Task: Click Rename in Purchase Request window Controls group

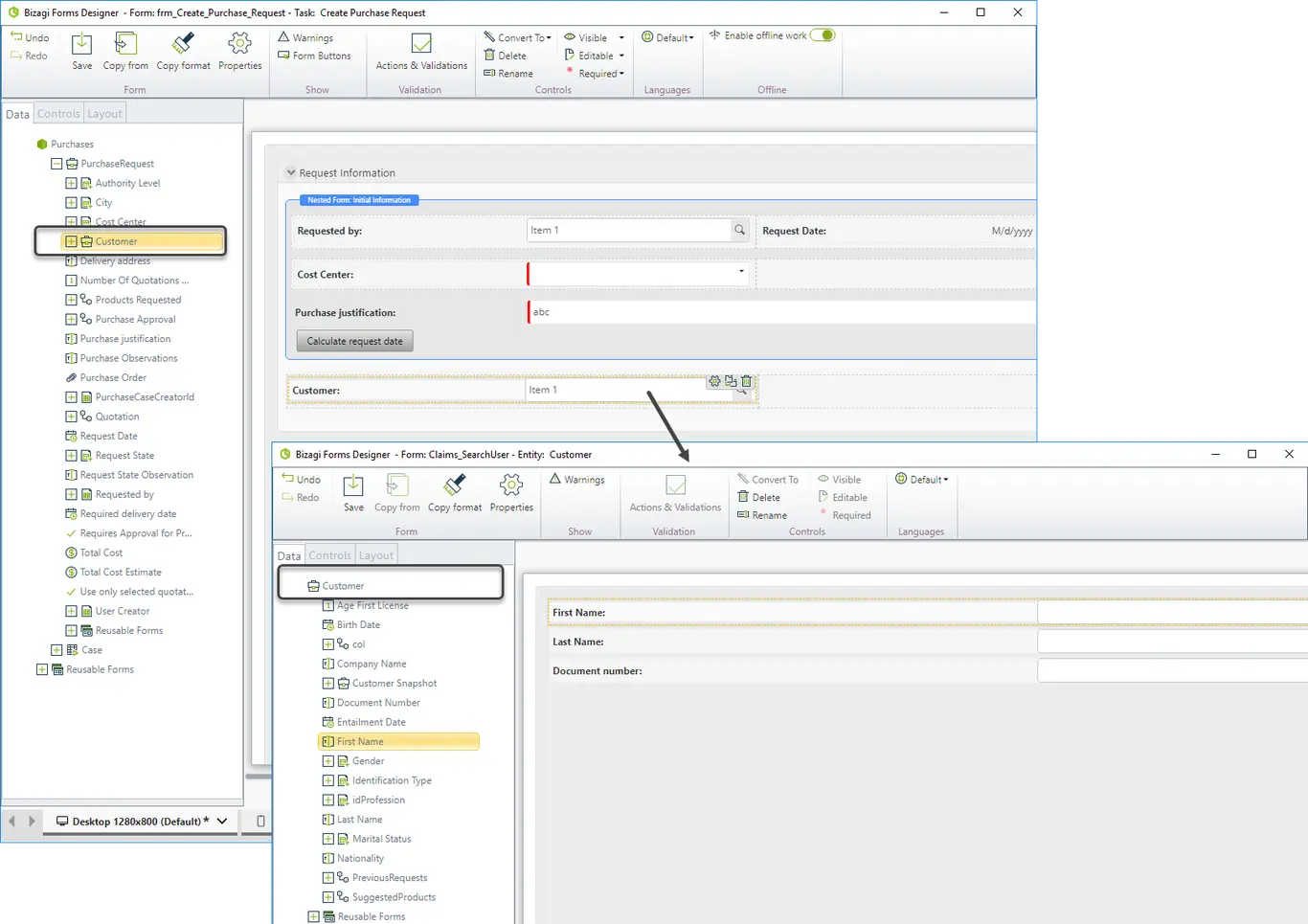Action: [x=508, y=74]
